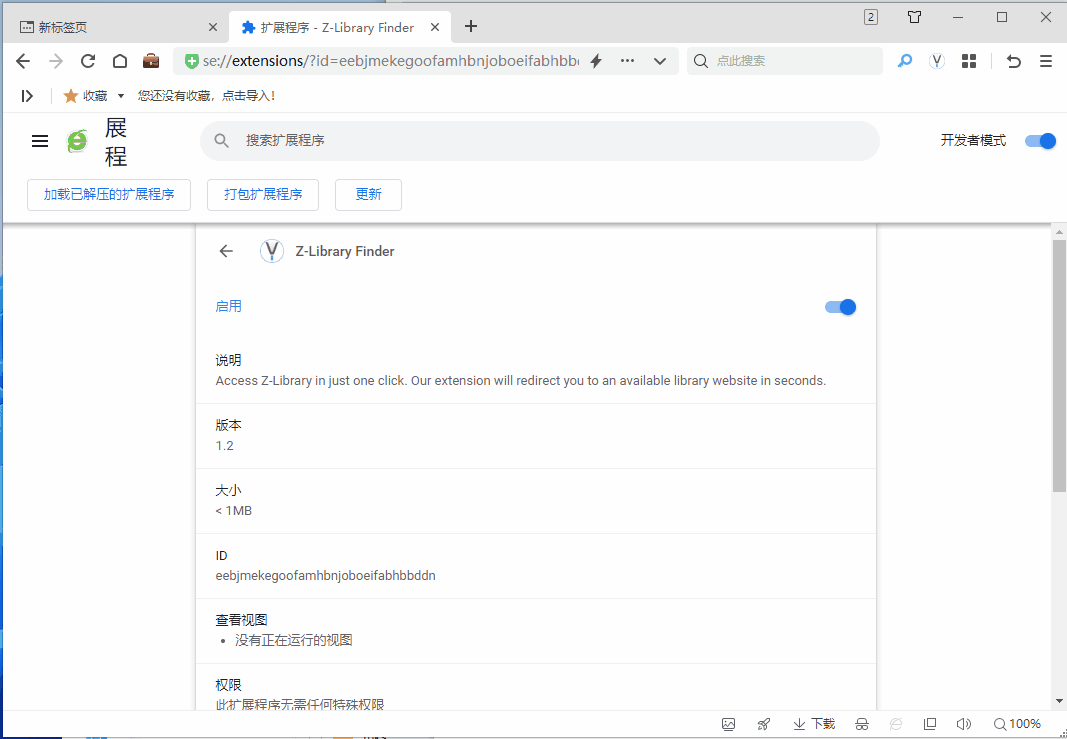Click the back arrow beside Z-Library Finder
The width and height of the screenshot is (1067, 739).
226,251
